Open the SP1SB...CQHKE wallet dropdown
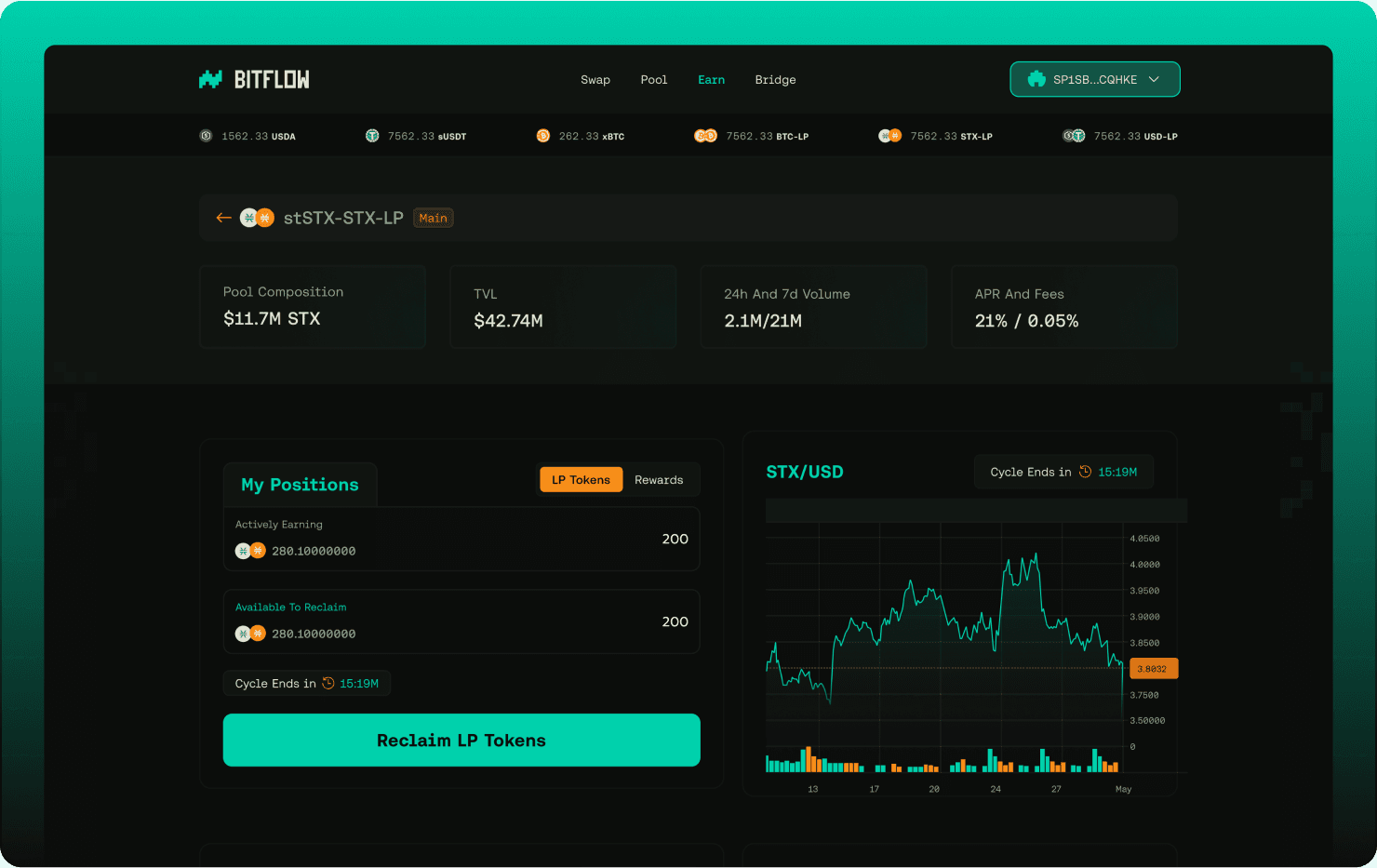 (x=1094, y=79)
